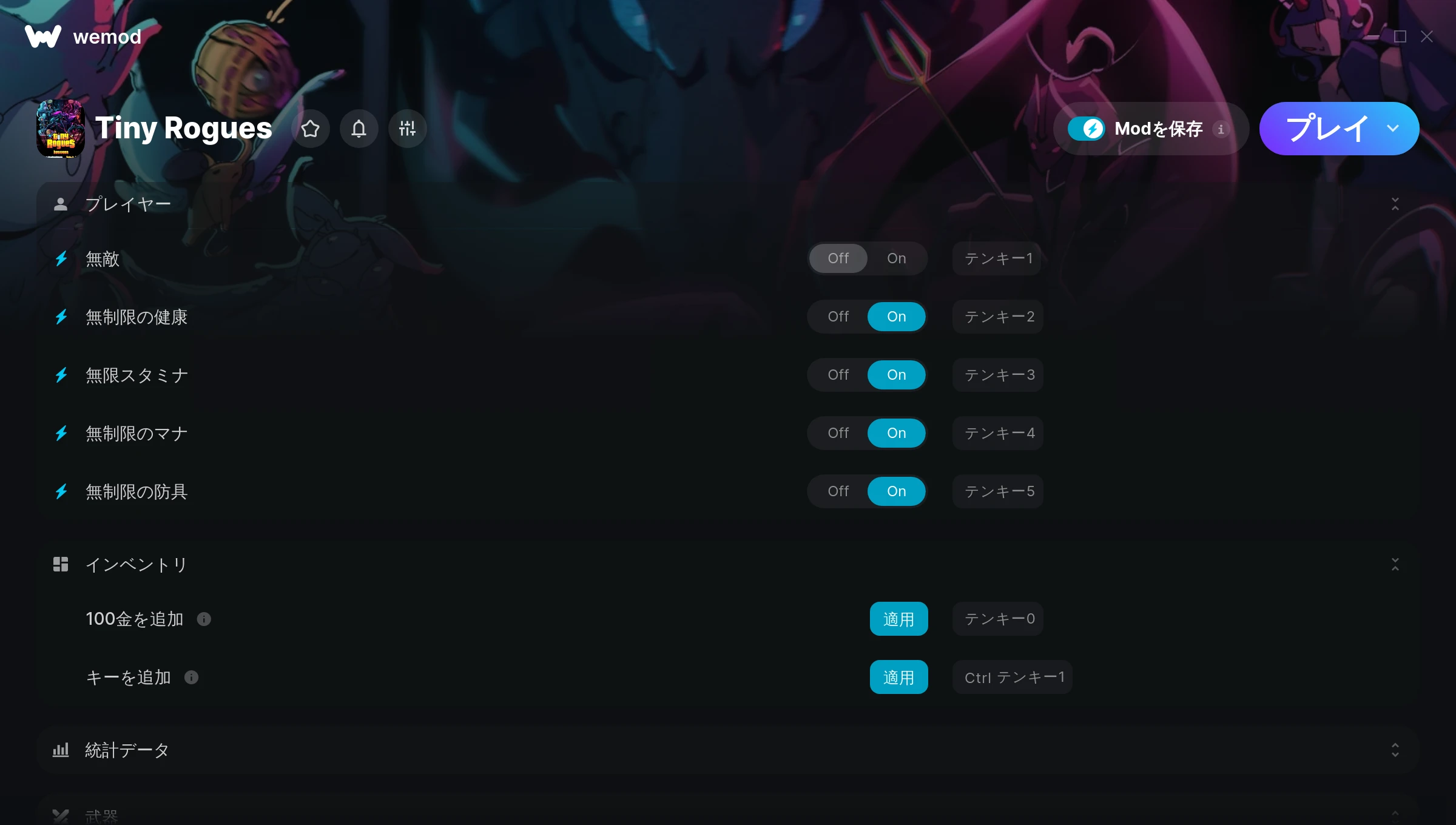Open the mod settings sliders icon
Viewport: 1456px width, 825px height.
click(x=408, y=129)
